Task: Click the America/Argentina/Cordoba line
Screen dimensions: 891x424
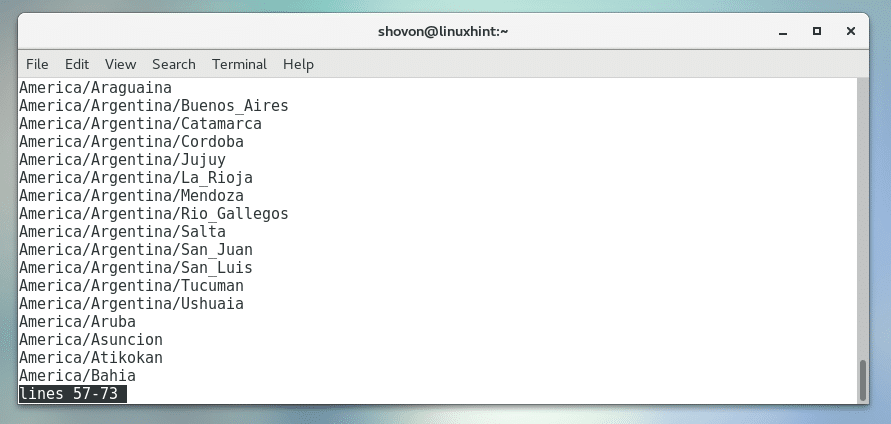Action: pos(131,142)
